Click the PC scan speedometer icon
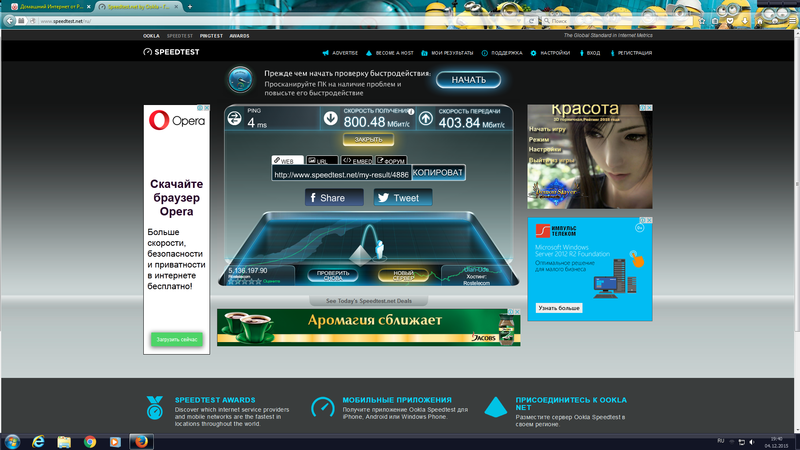This screenshot has width=800, height=450. click(240, 78)
